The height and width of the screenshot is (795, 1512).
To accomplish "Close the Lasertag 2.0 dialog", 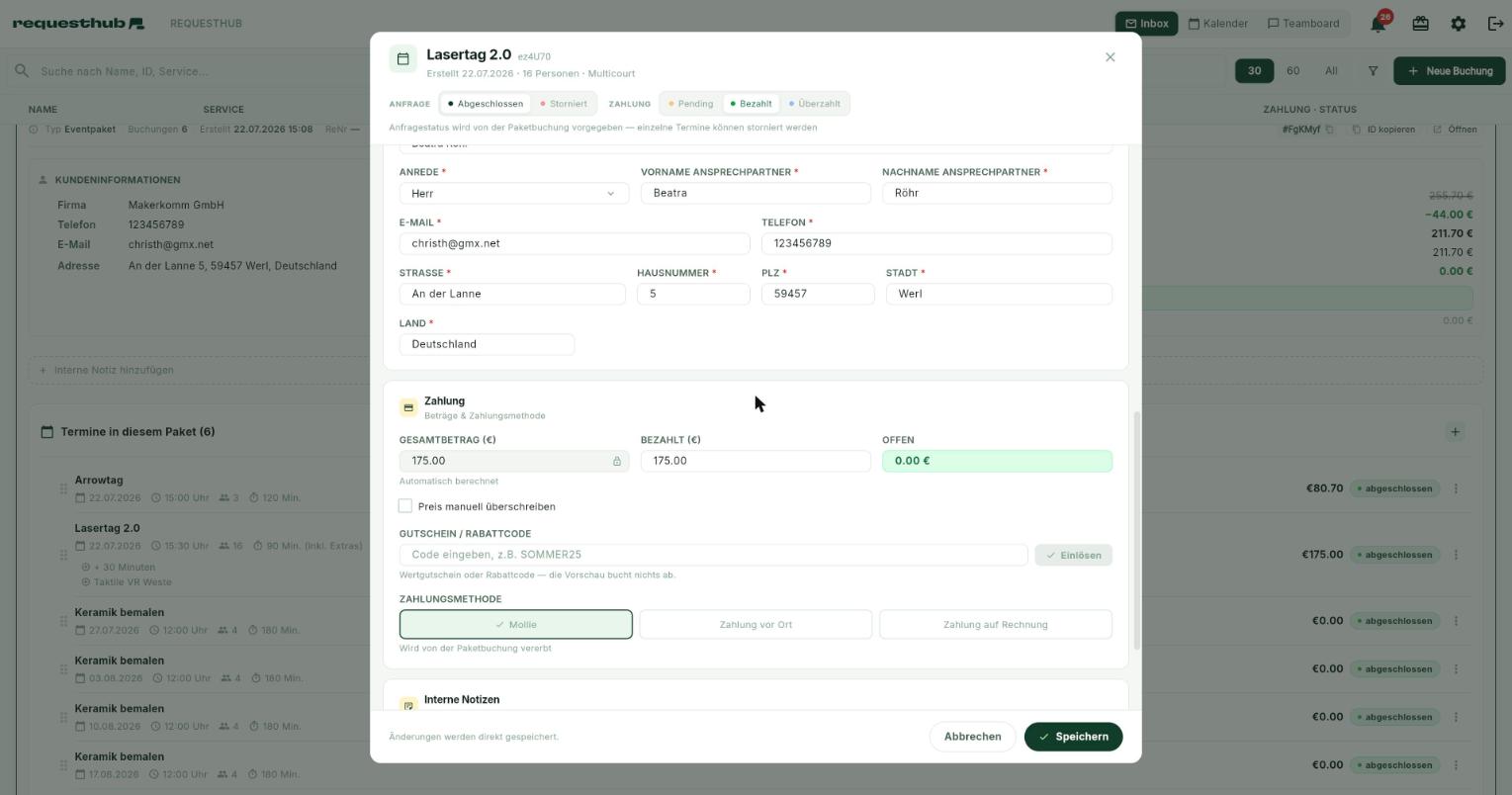I will [x=1110, y=57].
